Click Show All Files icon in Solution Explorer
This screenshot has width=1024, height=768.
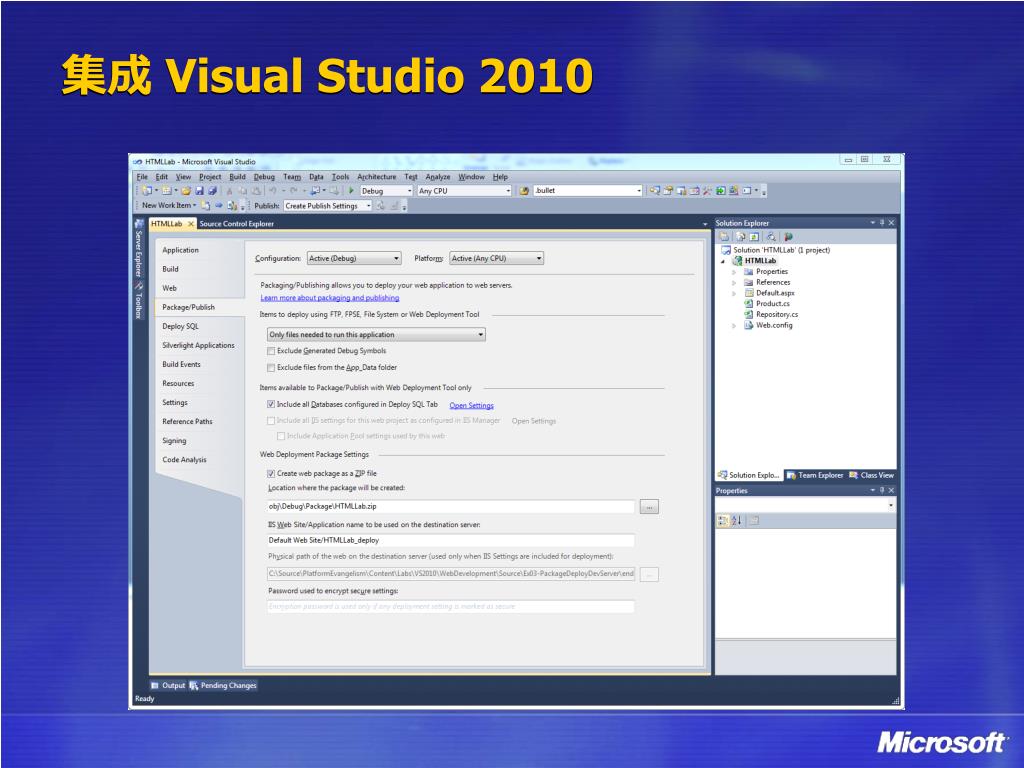(x=741, y=237)
